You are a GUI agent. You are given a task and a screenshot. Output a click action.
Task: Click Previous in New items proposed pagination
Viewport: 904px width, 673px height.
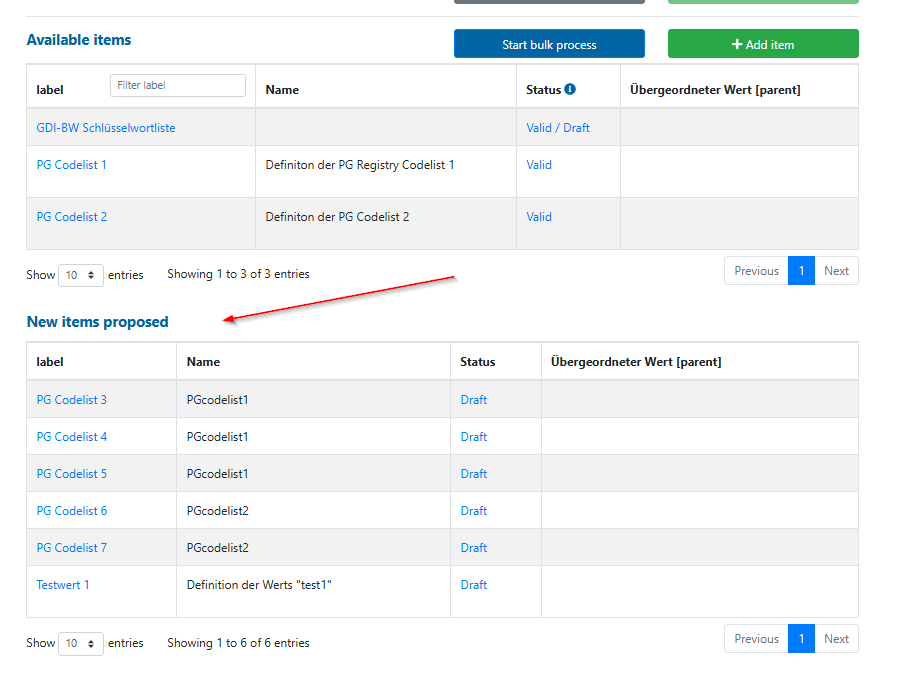tap(756, 639)
